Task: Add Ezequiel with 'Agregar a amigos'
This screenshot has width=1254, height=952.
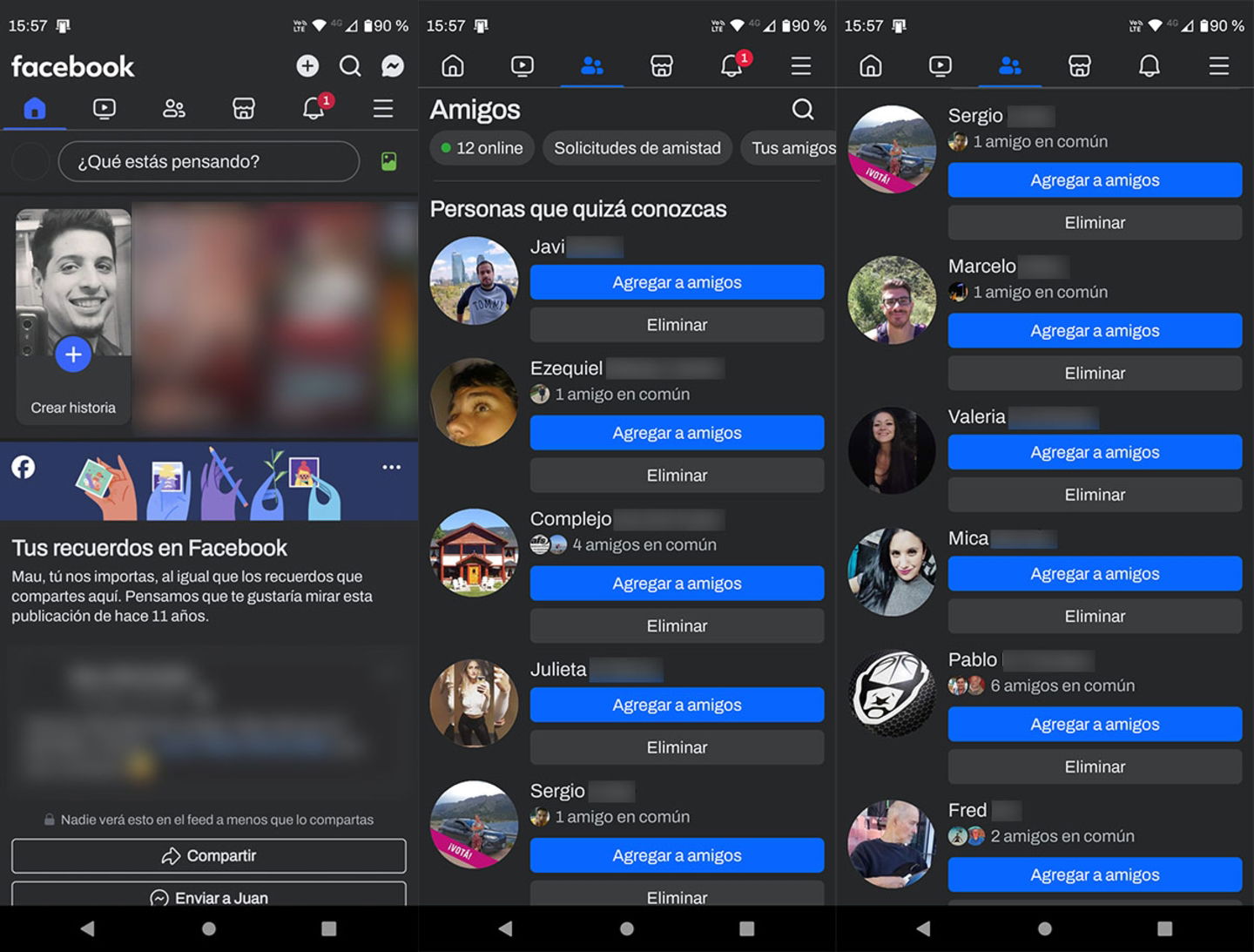Action: tap(677, 433)
